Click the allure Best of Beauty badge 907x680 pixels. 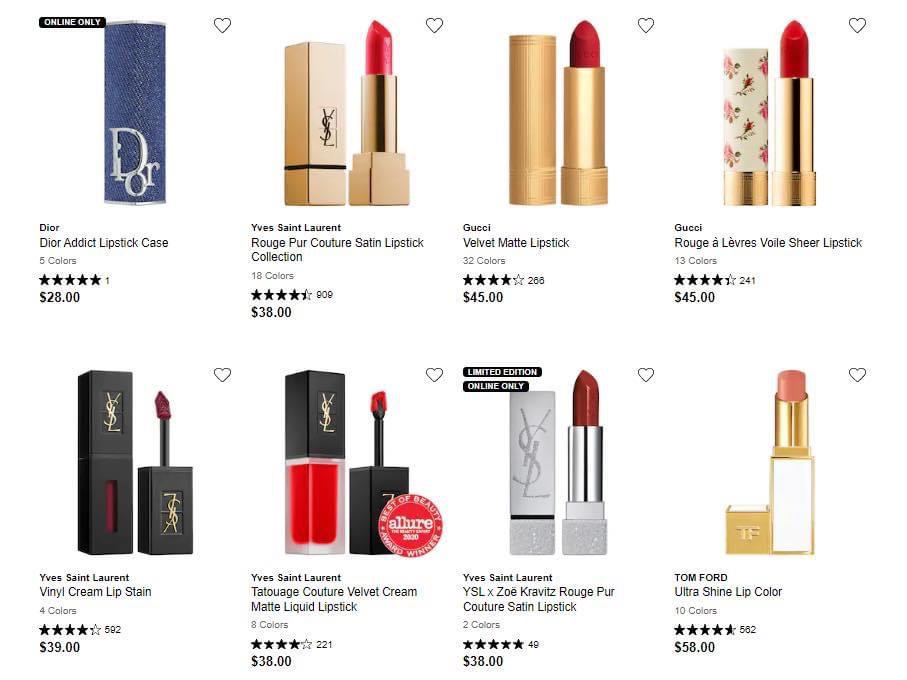(x=410, y=526)
